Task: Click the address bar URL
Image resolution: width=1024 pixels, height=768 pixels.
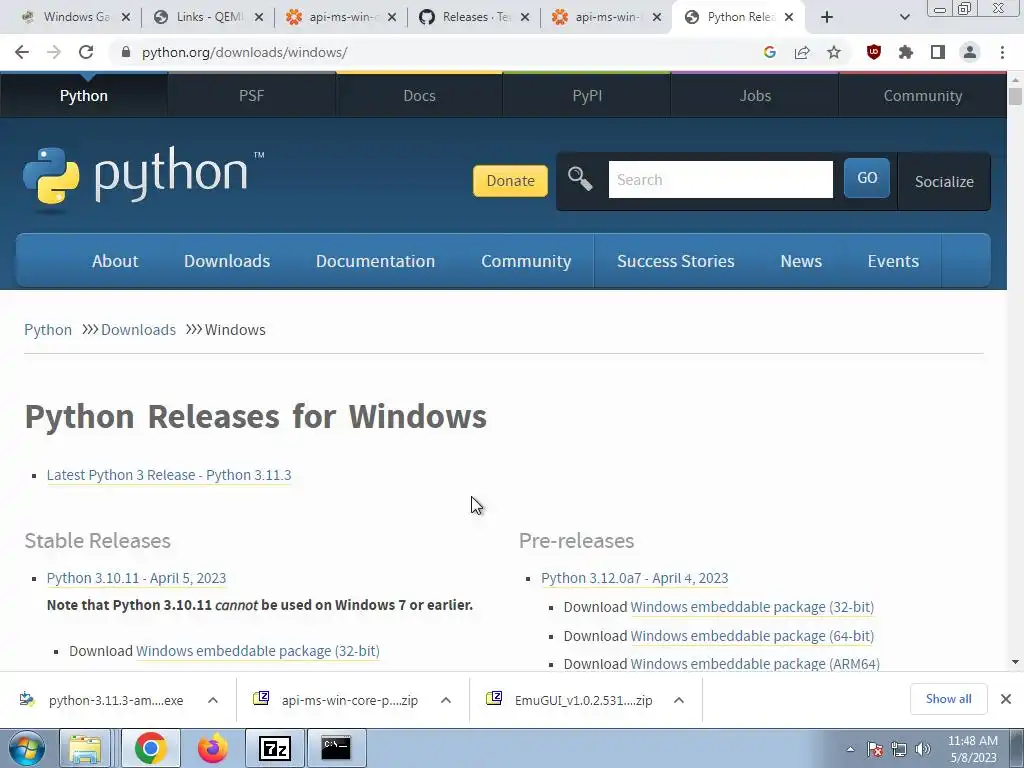Action: pos(244,52)
